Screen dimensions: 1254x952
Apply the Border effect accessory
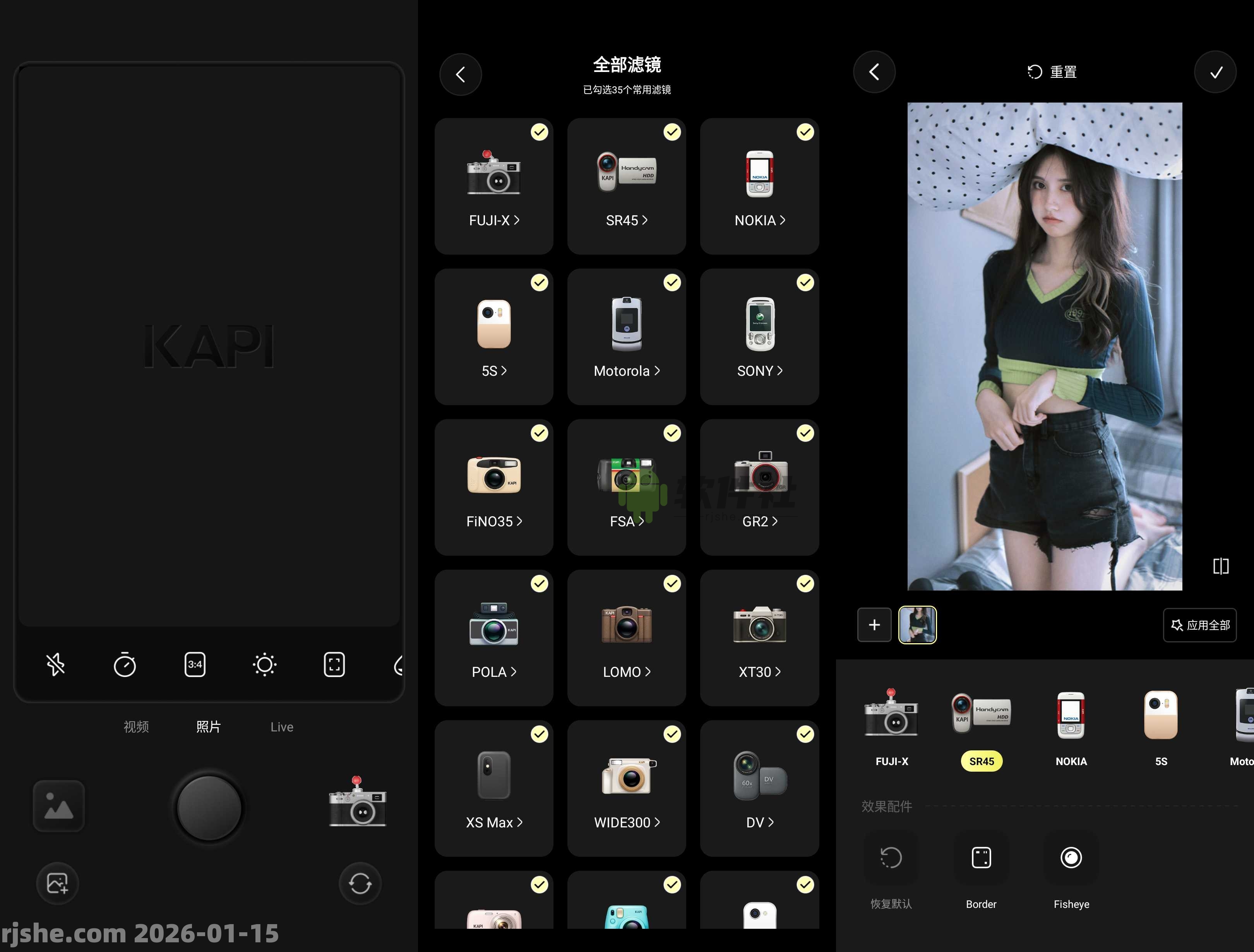[x=981, y=858]
